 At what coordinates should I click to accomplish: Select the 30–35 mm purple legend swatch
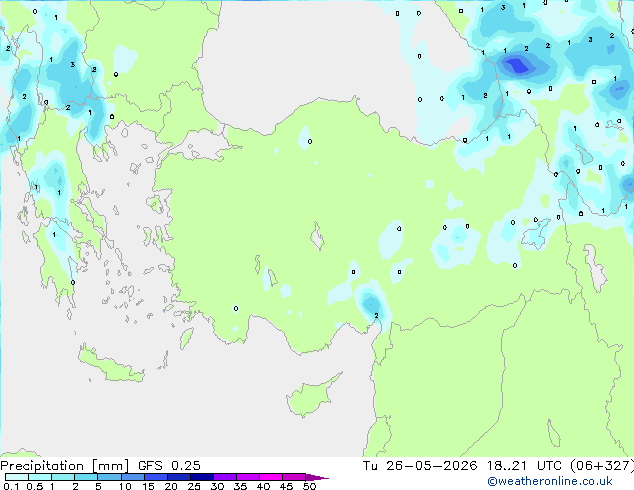coord(224,477)
